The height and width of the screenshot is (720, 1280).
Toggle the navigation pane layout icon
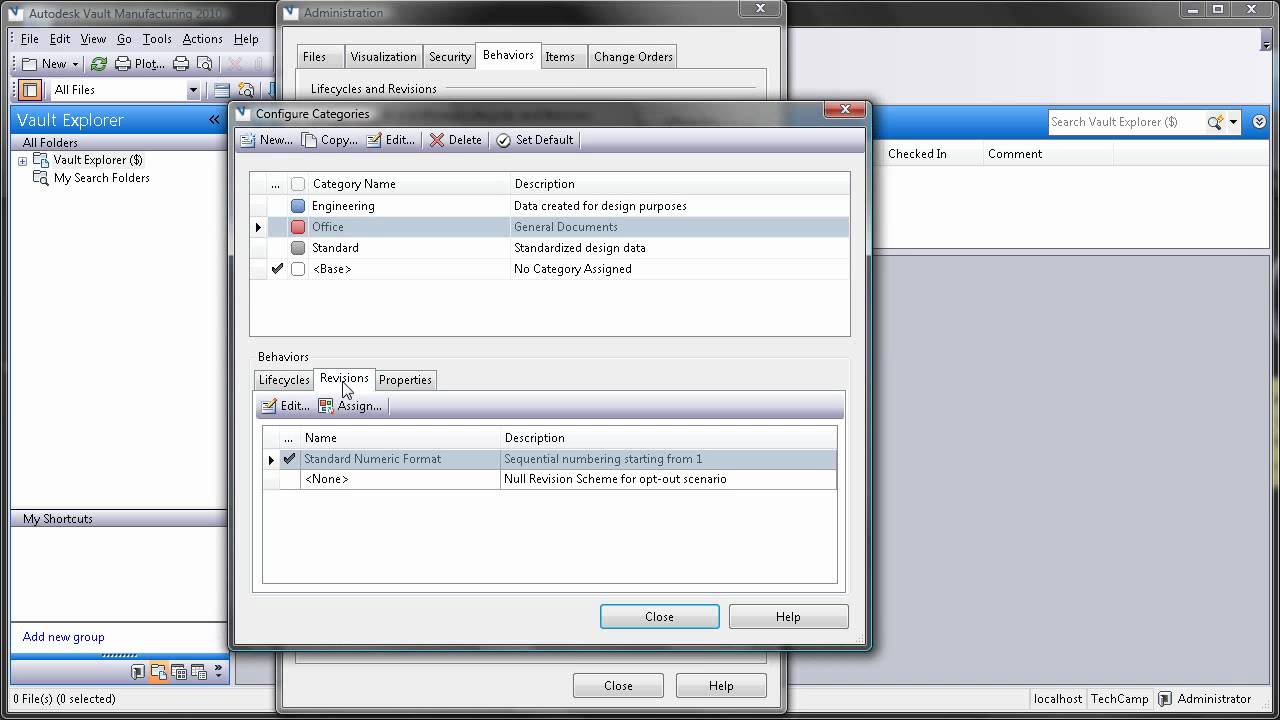30,90
